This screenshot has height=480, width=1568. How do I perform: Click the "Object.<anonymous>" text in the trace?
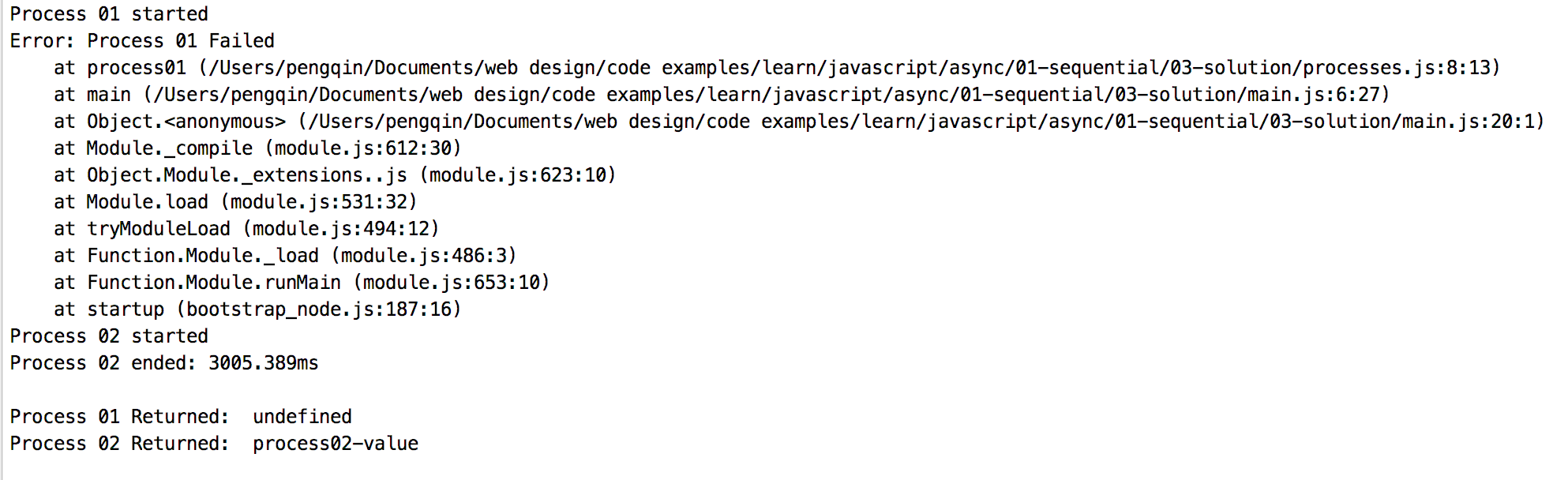186,122
